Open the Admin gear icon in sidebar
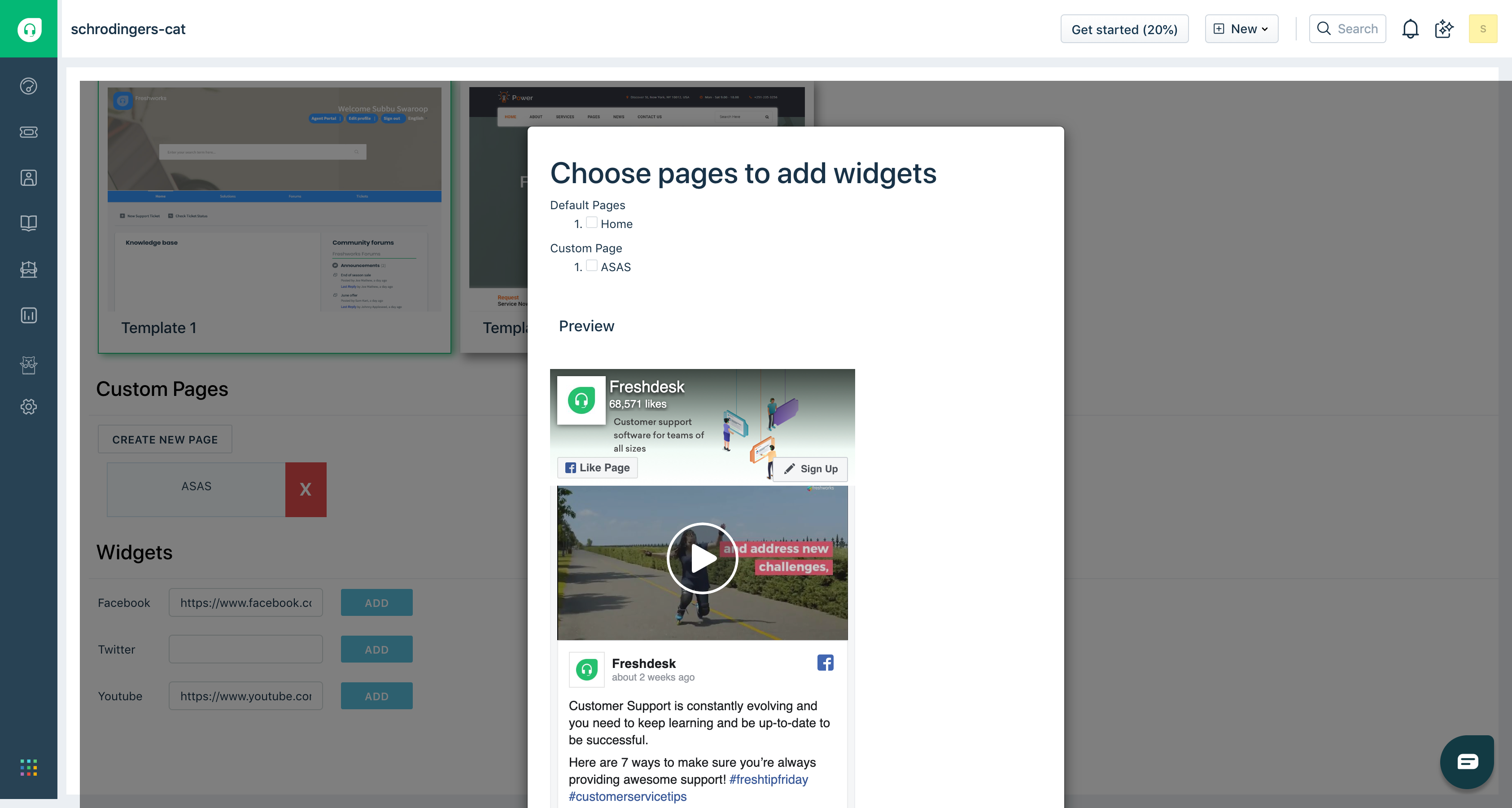The width and height of the screenshot is (1512, 808). point(29,406)
